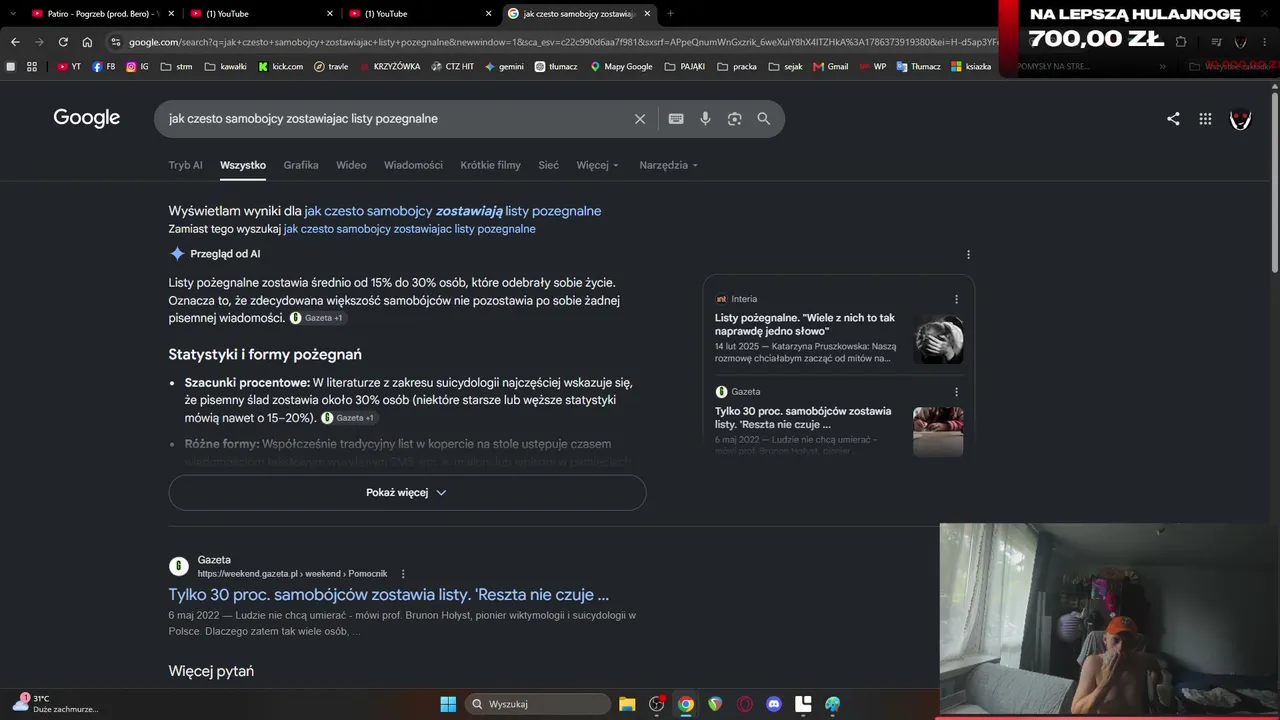Screen dimensions: 1280x720
Task: Expand the Narzędzia tools dropdown
Action: pos(669,165)
